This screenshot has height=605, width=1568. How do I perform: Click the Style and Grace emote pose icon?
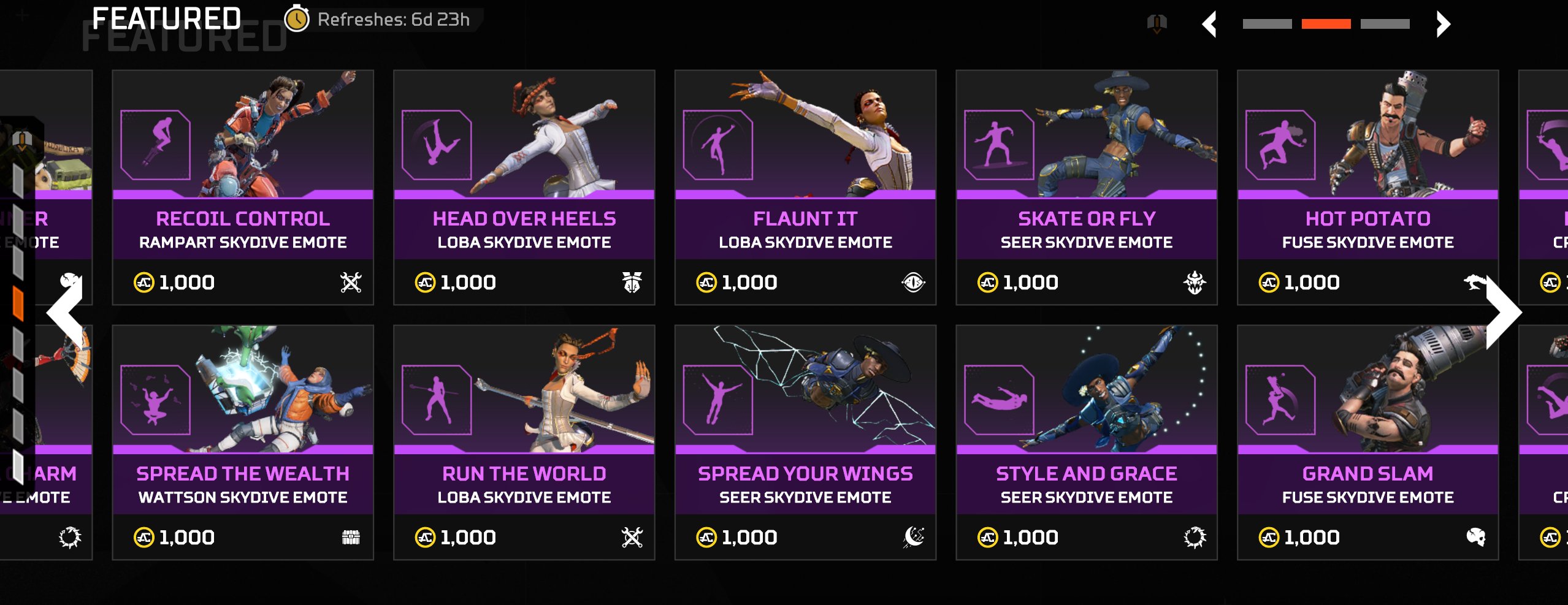pyautogui.click(x=998, y=400)
